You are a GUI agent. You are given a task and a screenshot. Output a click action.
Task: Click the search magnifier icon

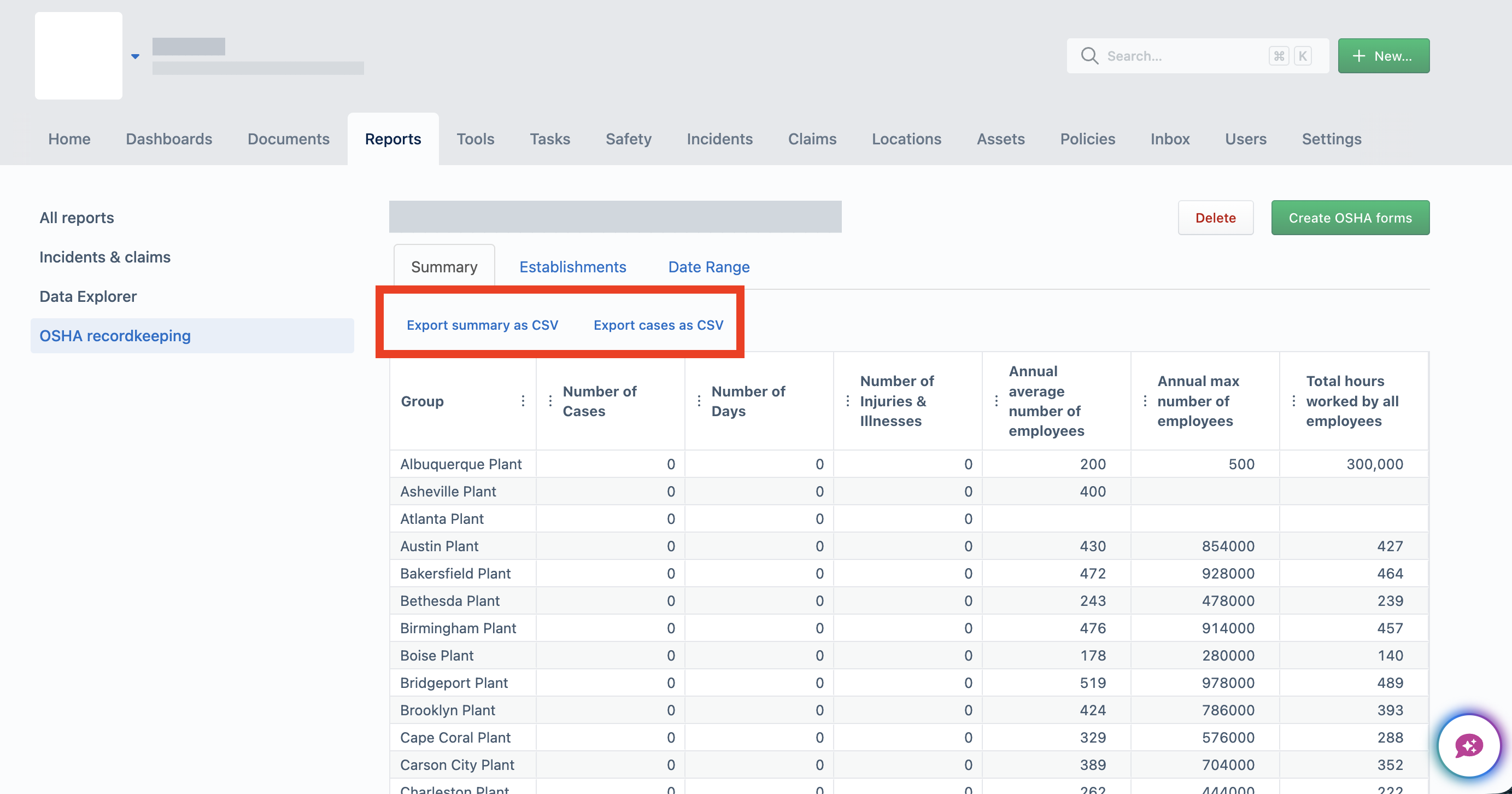coord(1089,56)
